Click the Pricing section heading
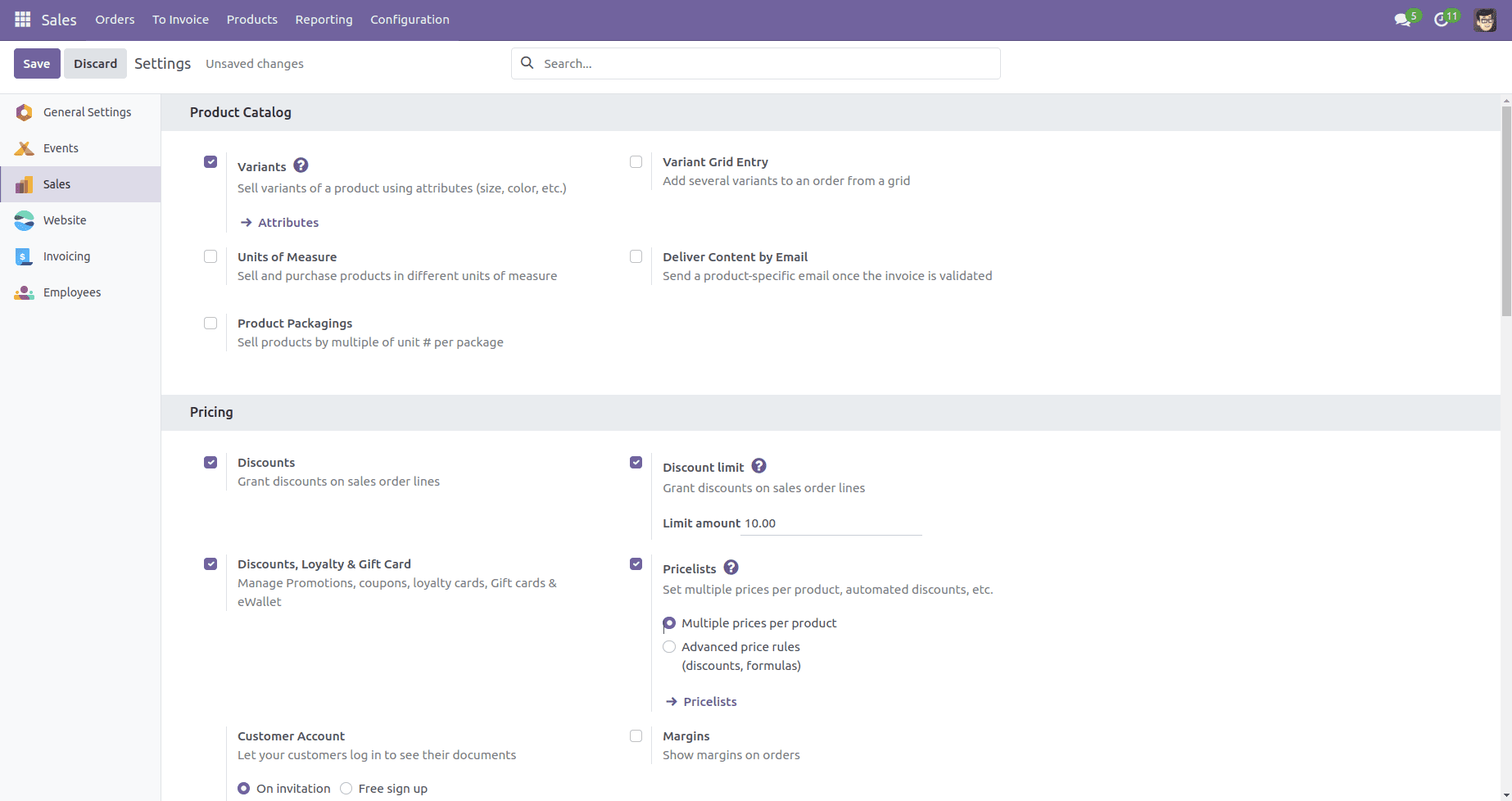The width and height of the screenshot is (1512, 801). [211, 412]
